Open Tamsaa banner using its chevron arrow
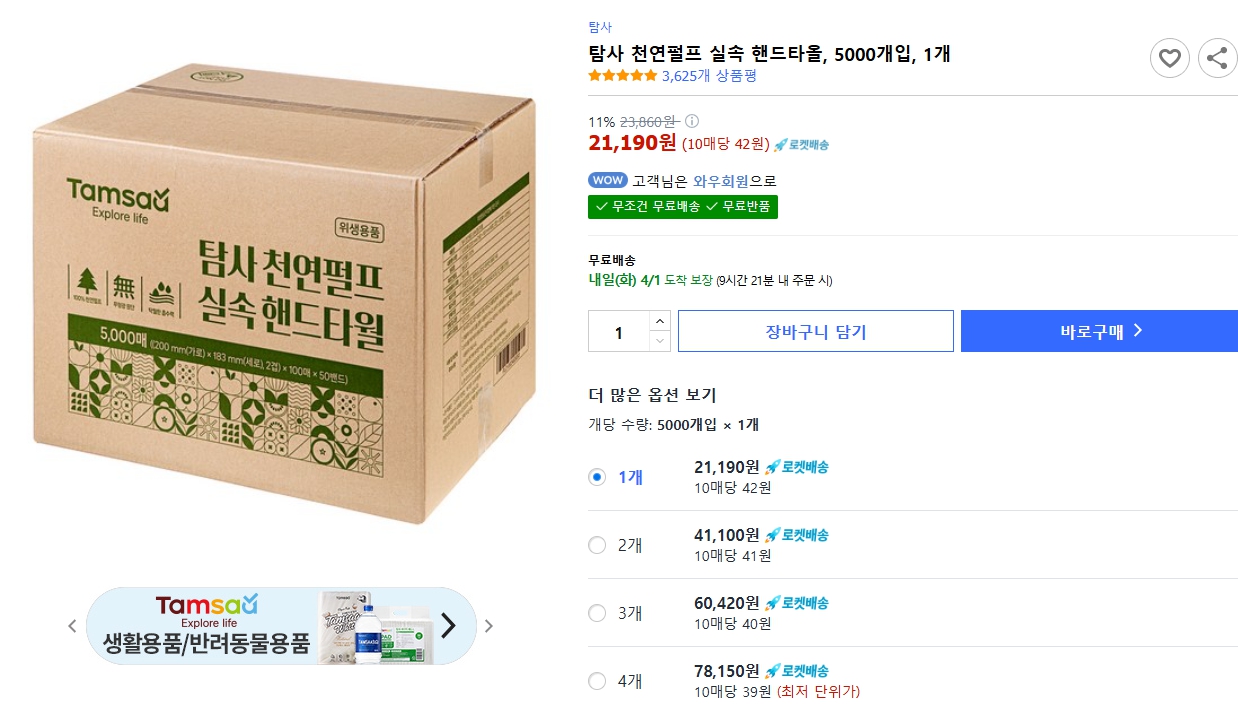1238x720 pixels. (x=448, y=626)
